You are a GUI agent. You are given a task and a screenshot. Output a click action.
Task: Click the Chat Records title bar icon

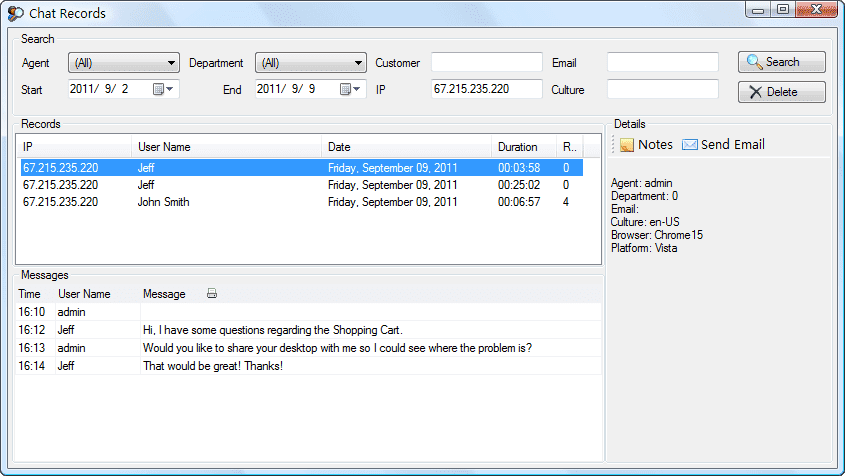click(x=15, y=14)
